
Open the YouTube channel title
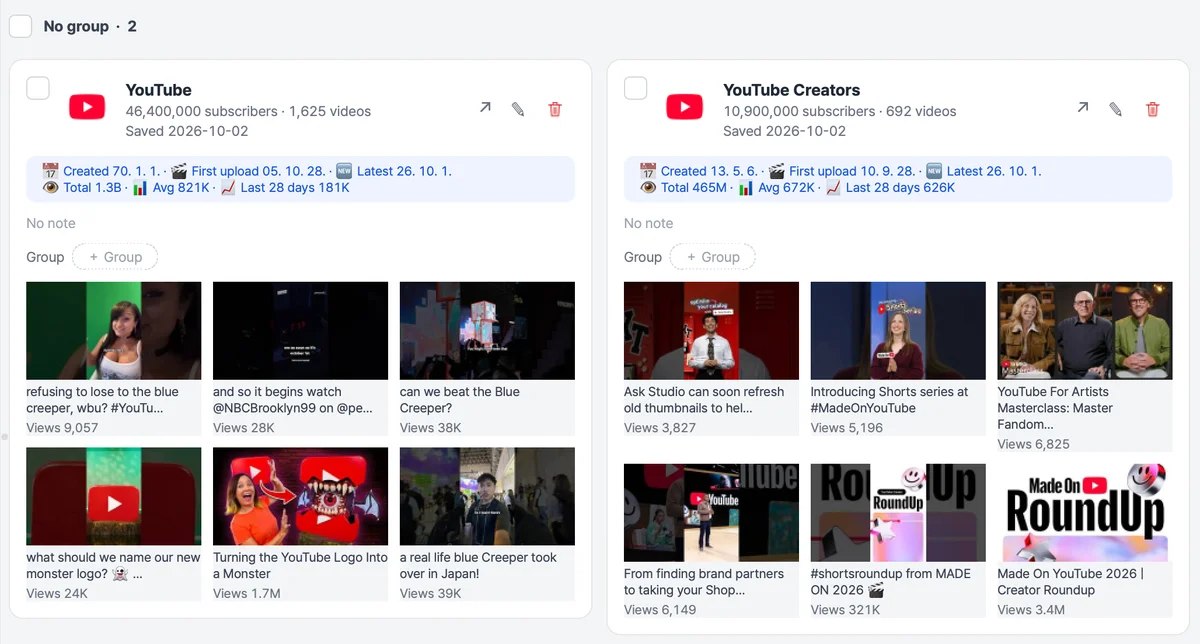[x=158, y=90]
